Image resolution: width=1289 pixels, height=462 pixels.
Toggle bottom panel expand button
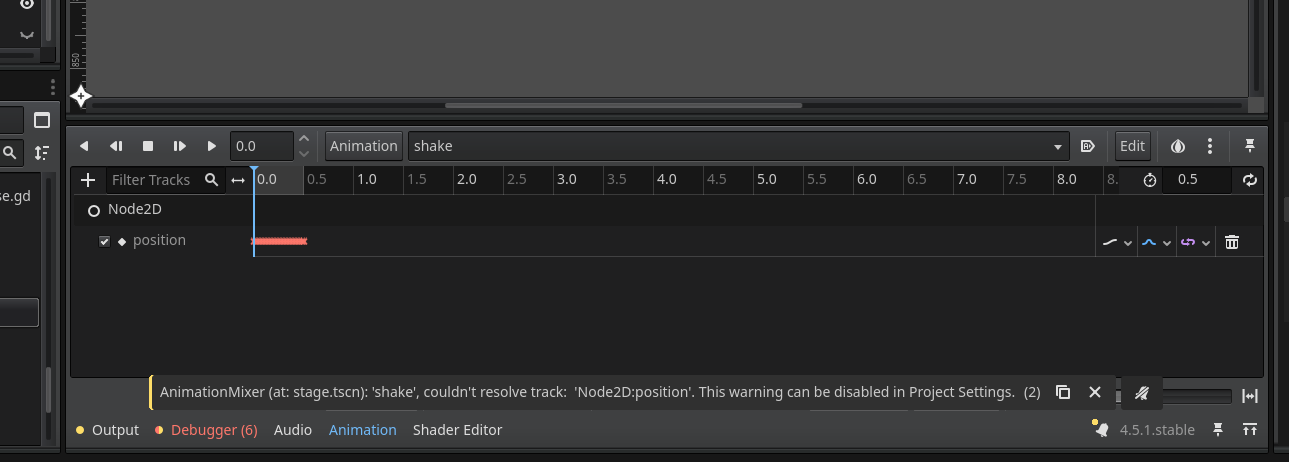(x=1250, y=430)
